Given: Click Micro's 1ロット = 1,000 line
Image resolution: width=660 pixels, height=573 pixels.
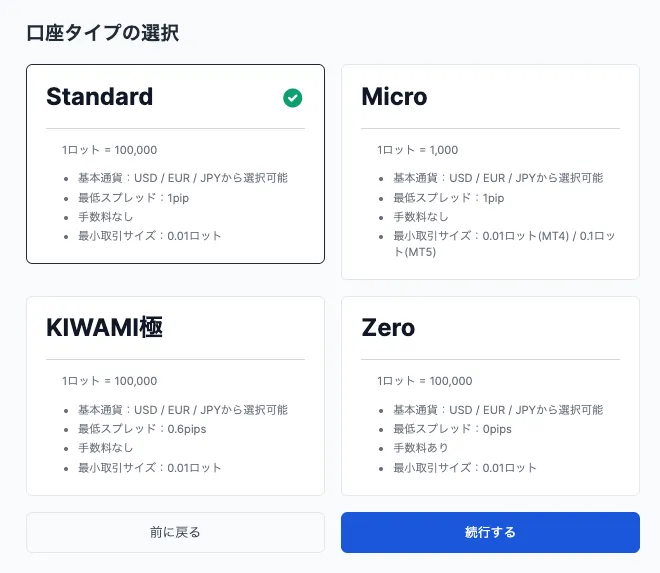Looking at the screenshot, I should pyautogui.click(x=417, y=150).
